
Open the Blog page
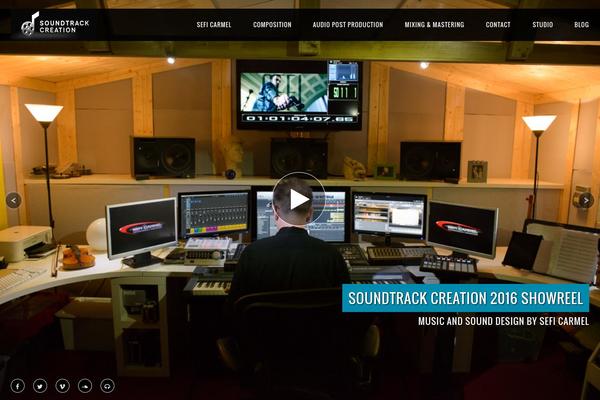pos(581,25)
